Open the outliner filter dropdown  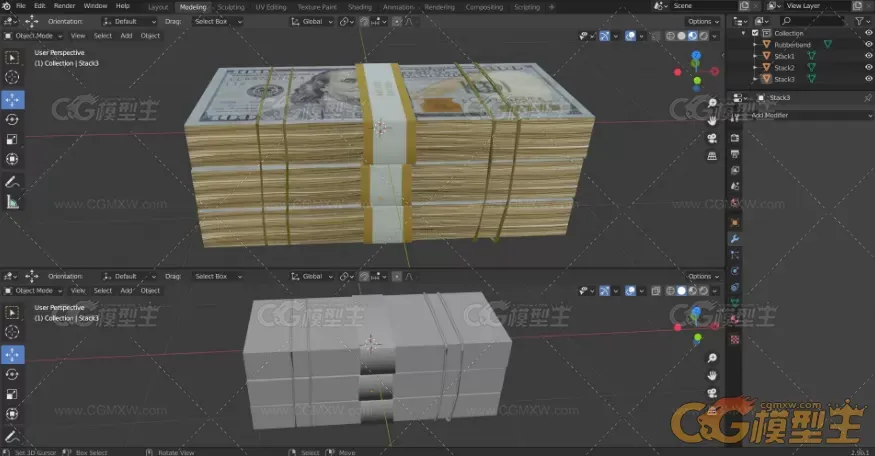coord(863,21)
